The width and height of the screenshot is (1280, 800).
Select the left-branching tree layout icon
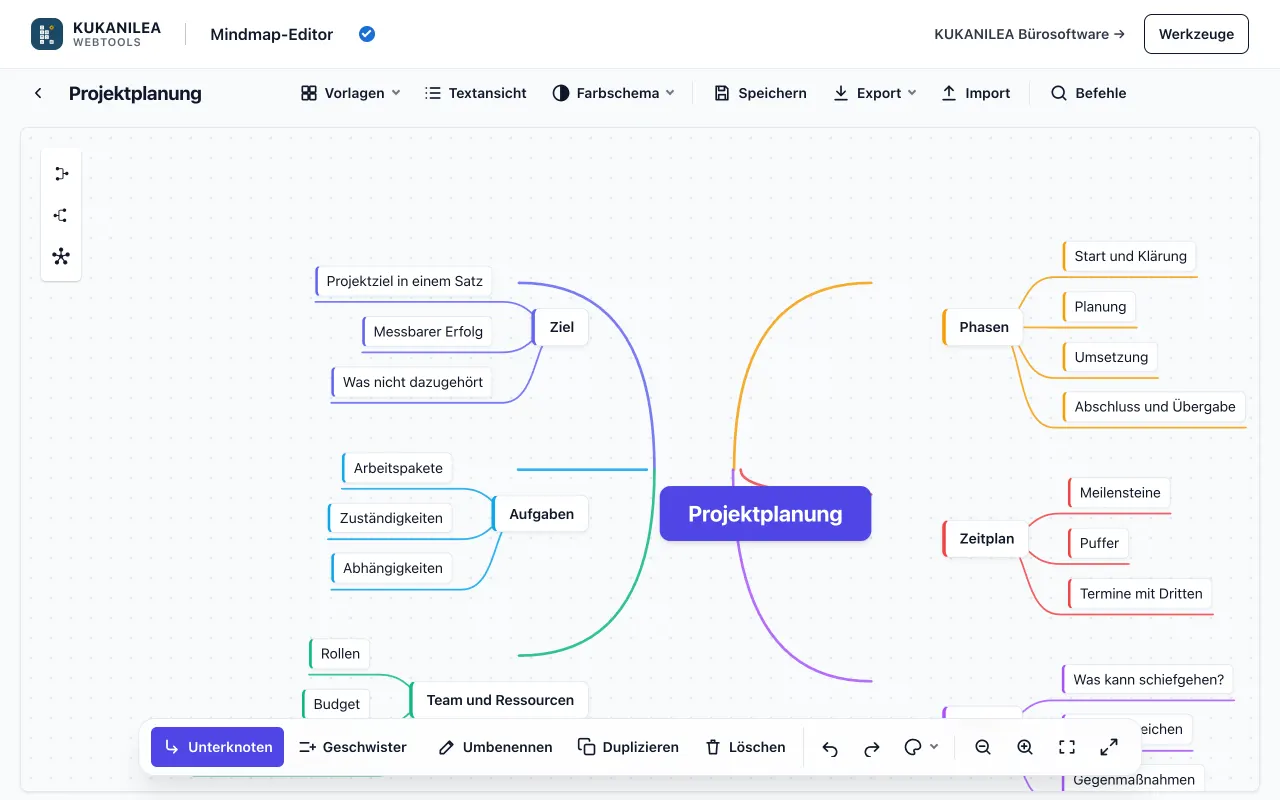coord(61,215)
